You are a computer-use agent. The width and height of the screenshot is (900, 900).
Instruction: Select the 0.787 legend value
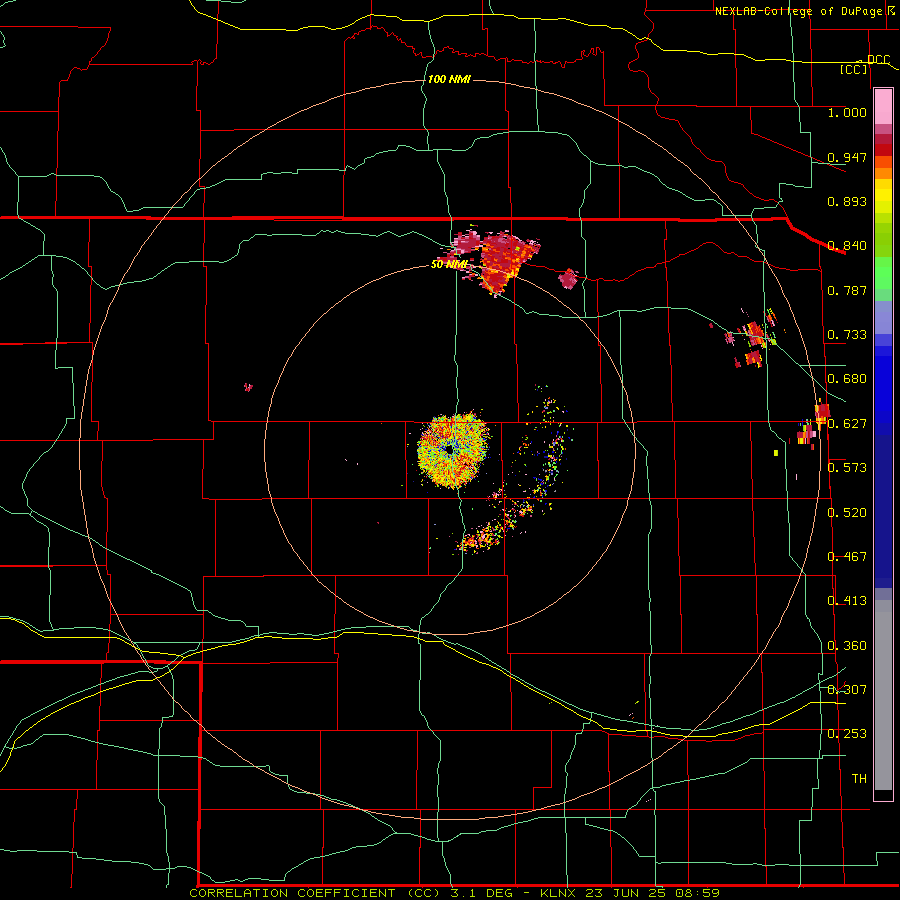tap(847, 290)
